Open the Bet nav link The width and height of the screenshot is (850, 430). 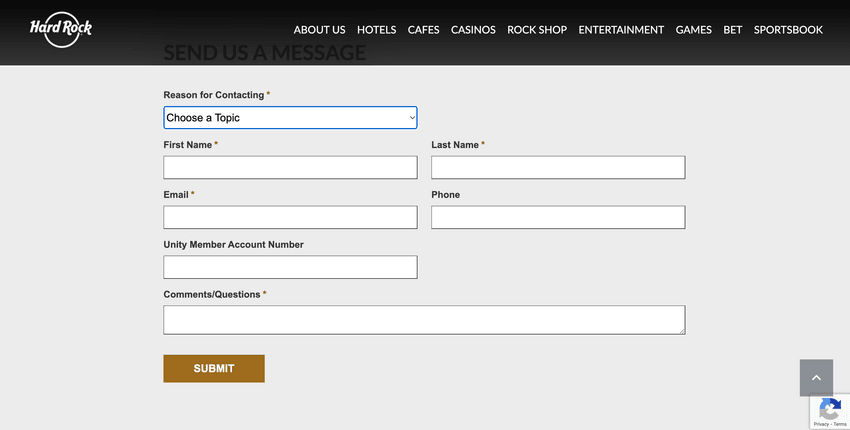732,30
